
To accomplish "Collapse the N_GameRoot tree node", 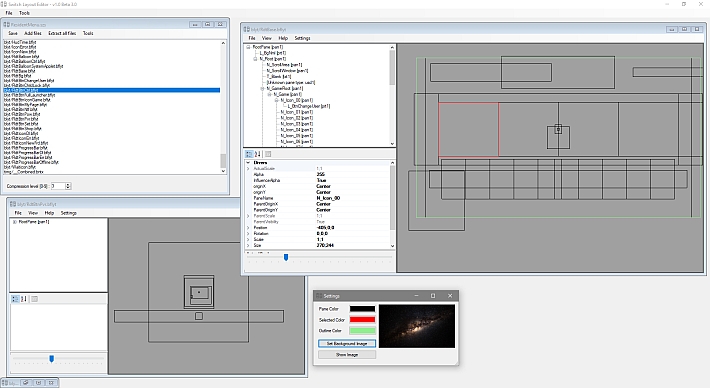I will point(262,89).
